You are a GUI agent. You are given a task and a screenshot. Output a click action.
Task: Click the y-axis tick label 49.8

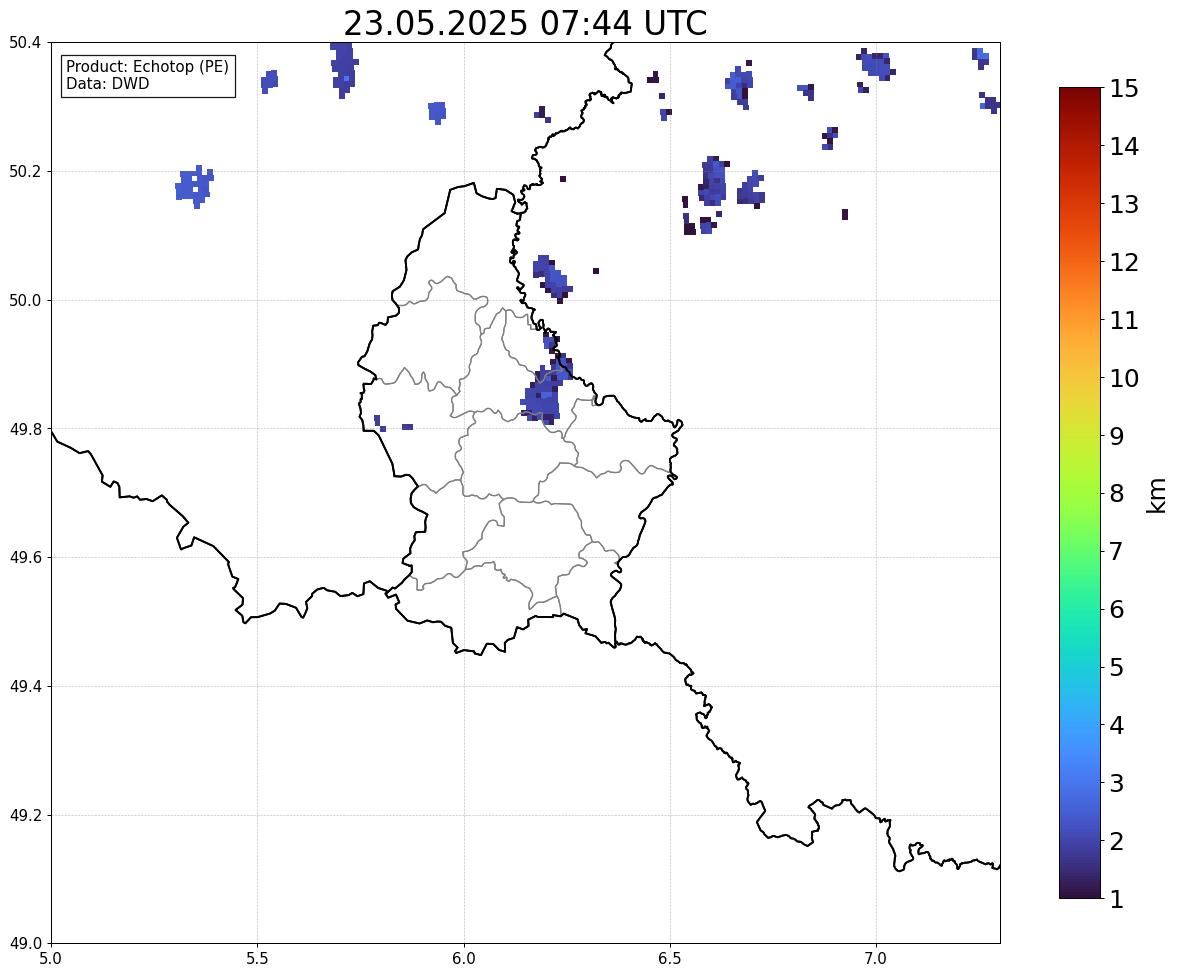tap(25, 429)
